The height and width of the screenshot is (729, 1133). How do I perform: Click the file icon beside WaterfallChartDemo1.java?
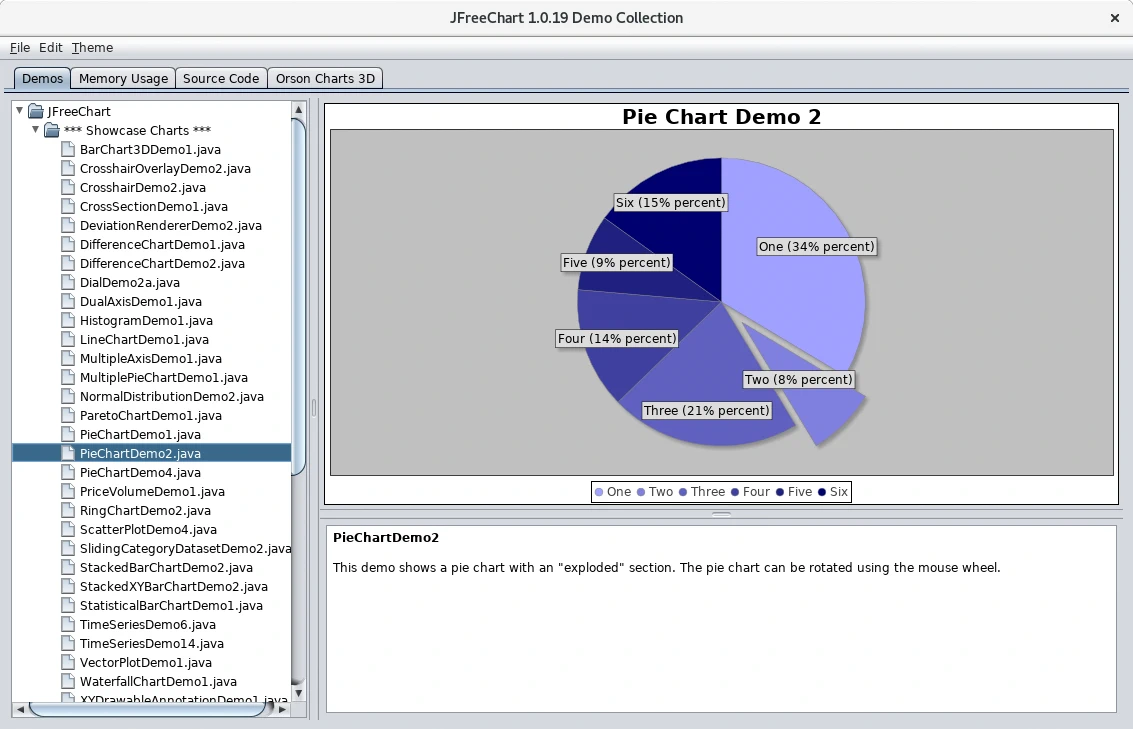(67, 681)
